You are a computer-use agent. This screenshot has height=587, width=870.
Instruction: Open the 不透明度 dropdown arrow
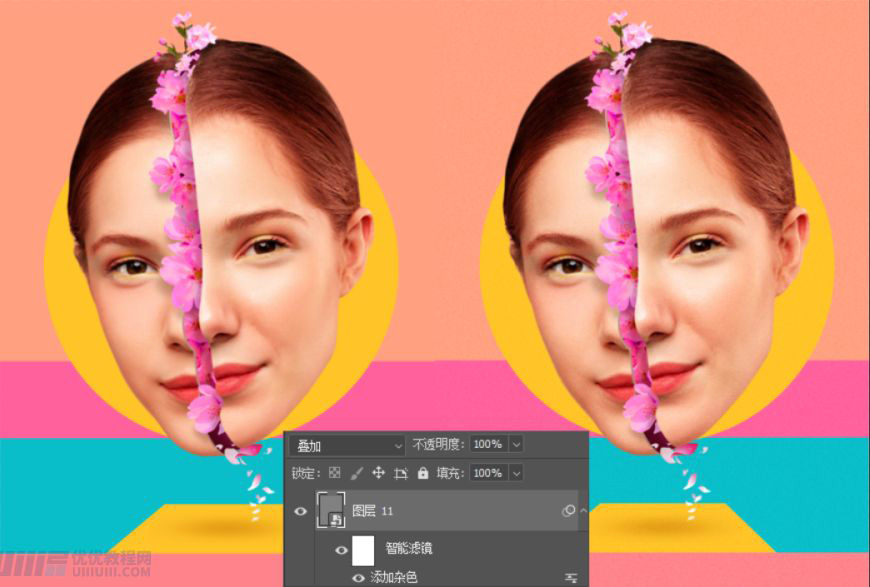[515, 444]
